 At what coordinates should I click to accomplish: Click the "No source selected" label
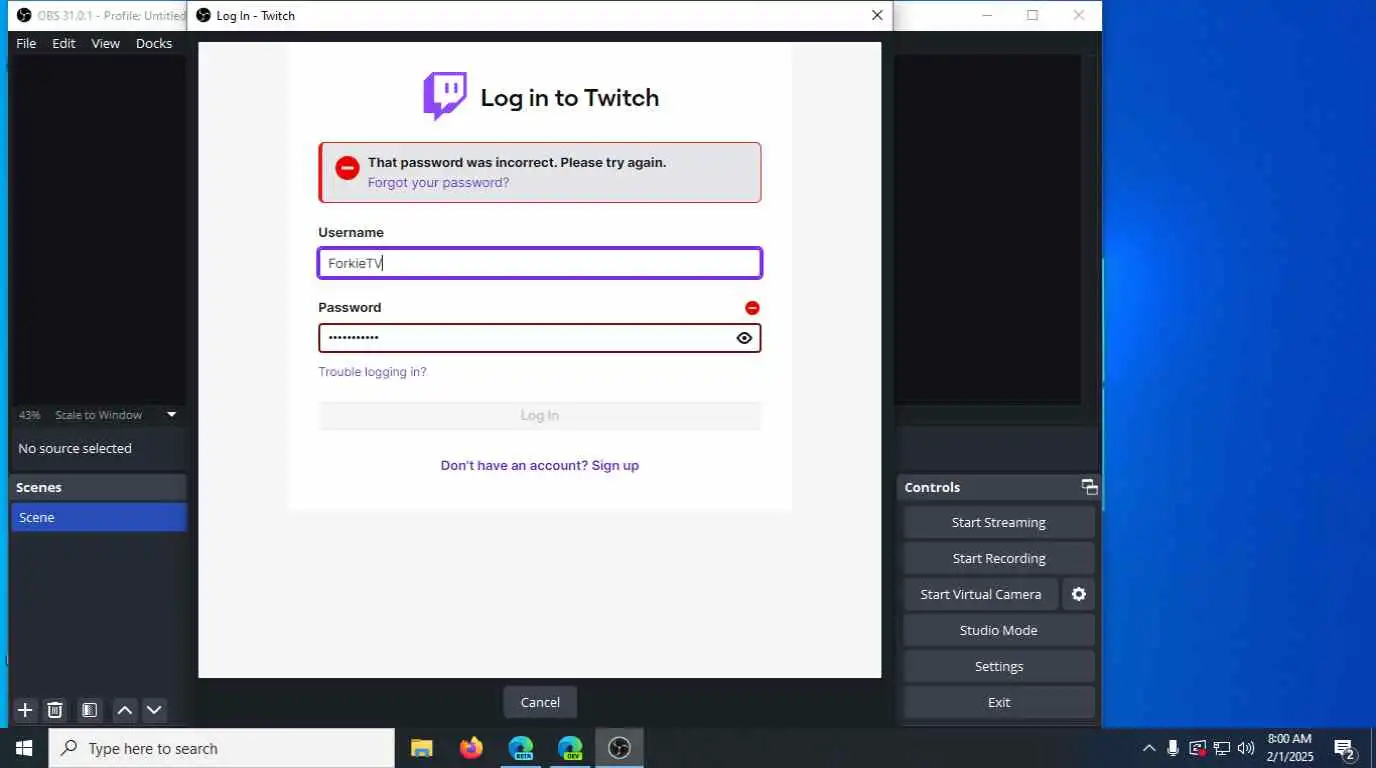click(75, 448)
